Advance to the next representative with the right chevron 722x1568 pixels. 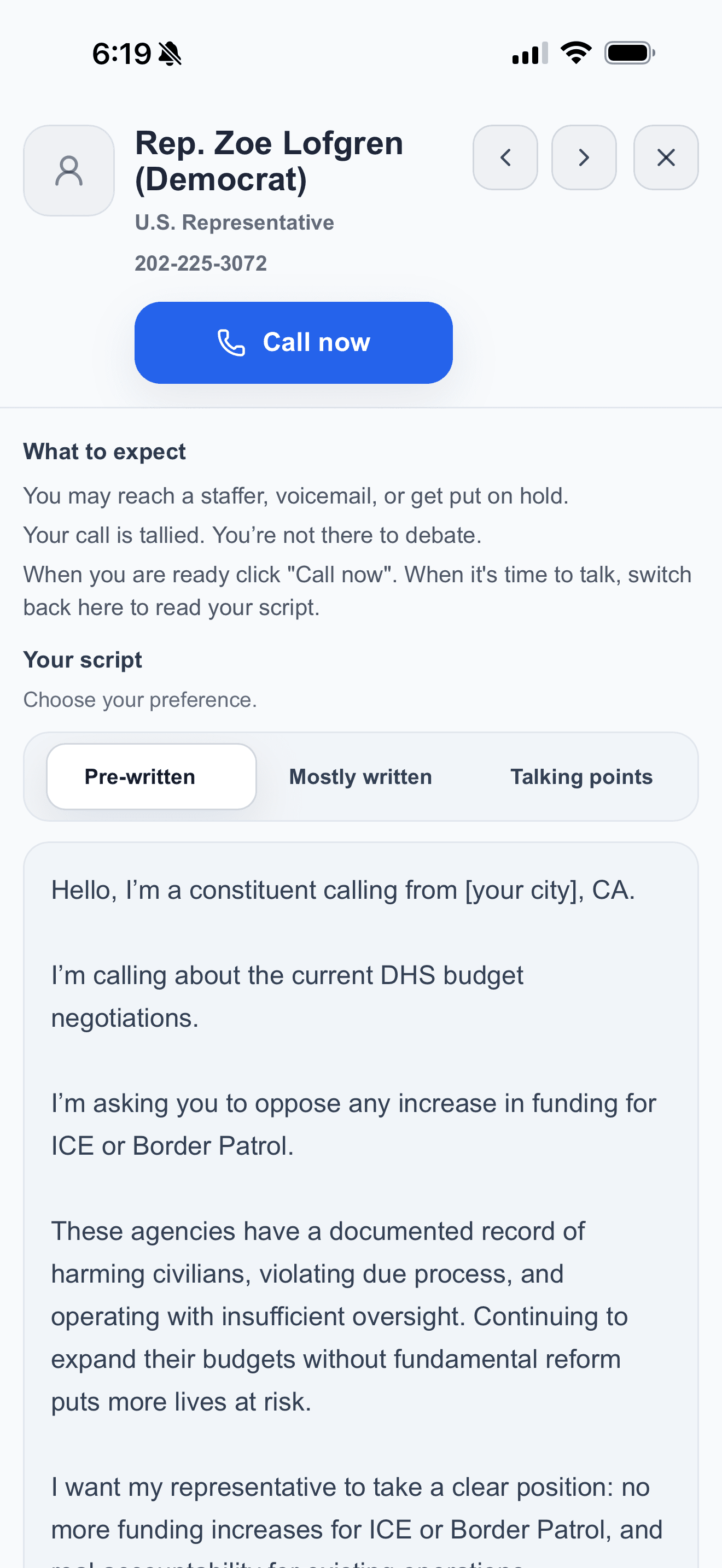583,157
